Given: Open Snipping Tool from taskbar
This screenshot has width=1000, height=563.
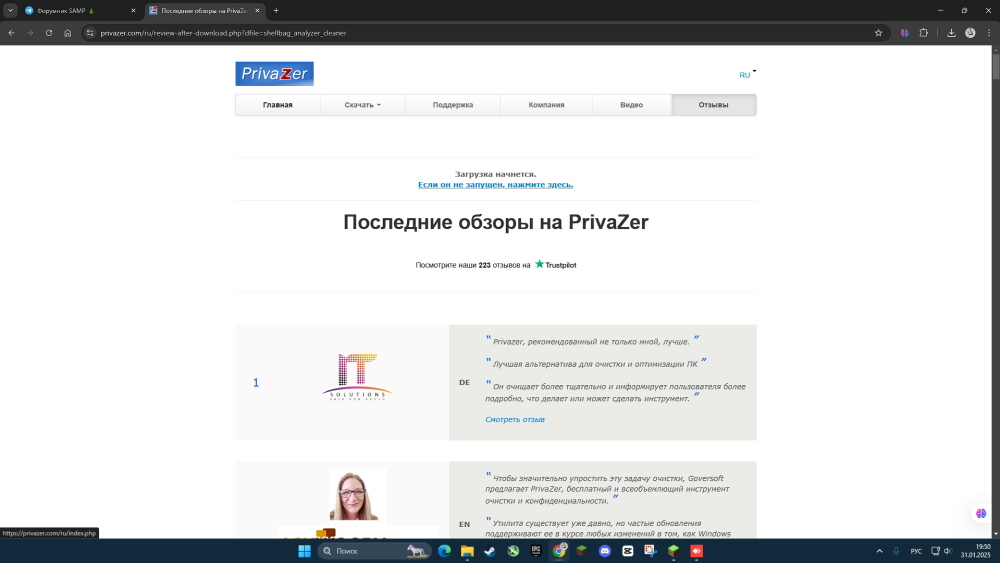Looking at the screenshot, I should tap(651, 551).
